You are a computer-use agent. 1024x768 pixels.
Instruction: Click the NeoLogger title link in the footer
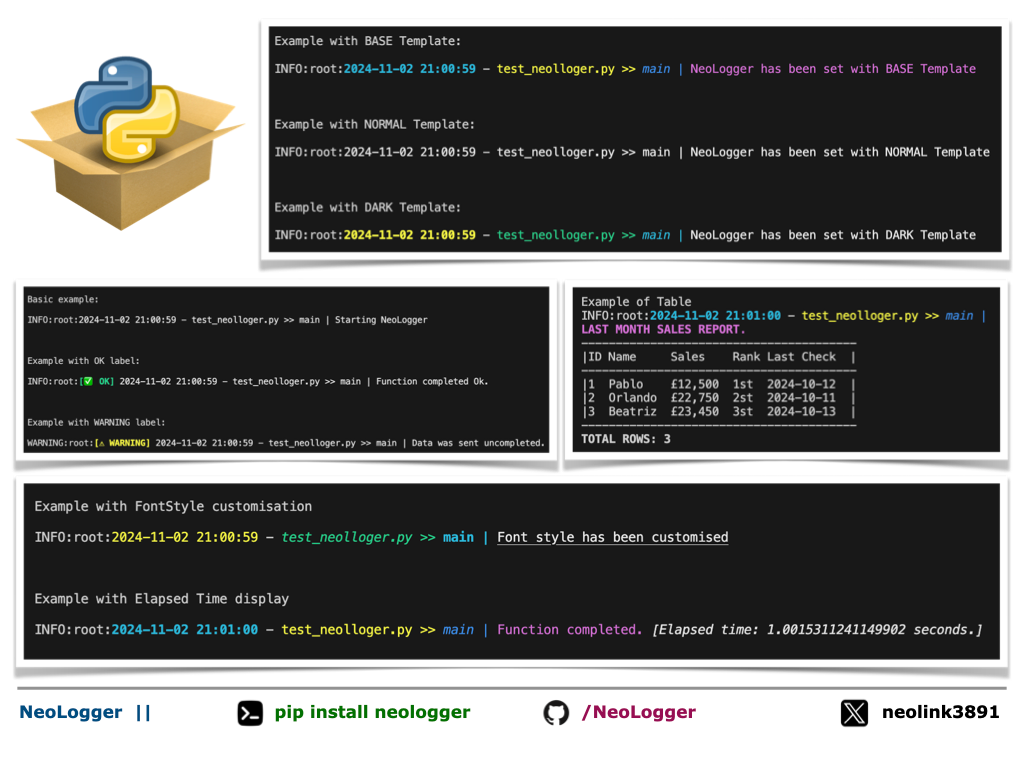click(x=70, y=712)
